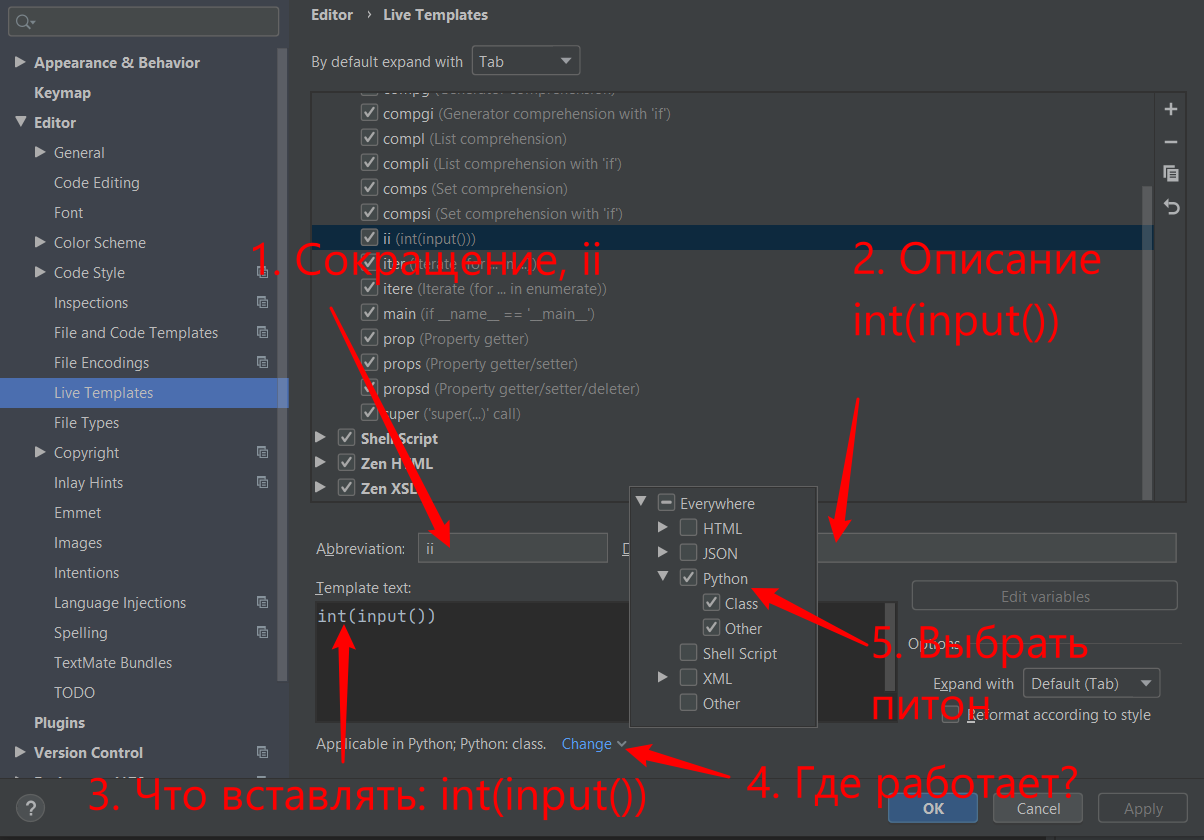This screenshot has height=840, width=1204.
Task: Uncheck the Python context checkbox
Action: [688, 578]
